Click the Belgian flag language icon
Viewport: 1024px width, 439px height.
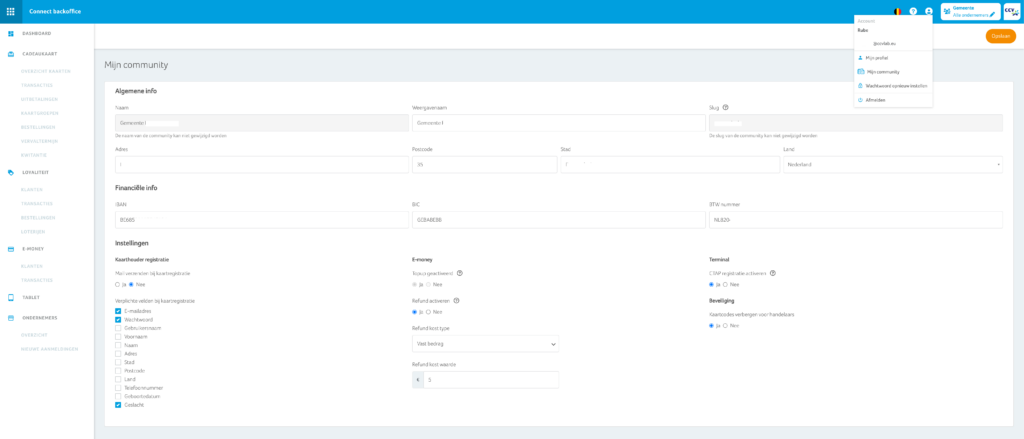[x=897, y=11]
